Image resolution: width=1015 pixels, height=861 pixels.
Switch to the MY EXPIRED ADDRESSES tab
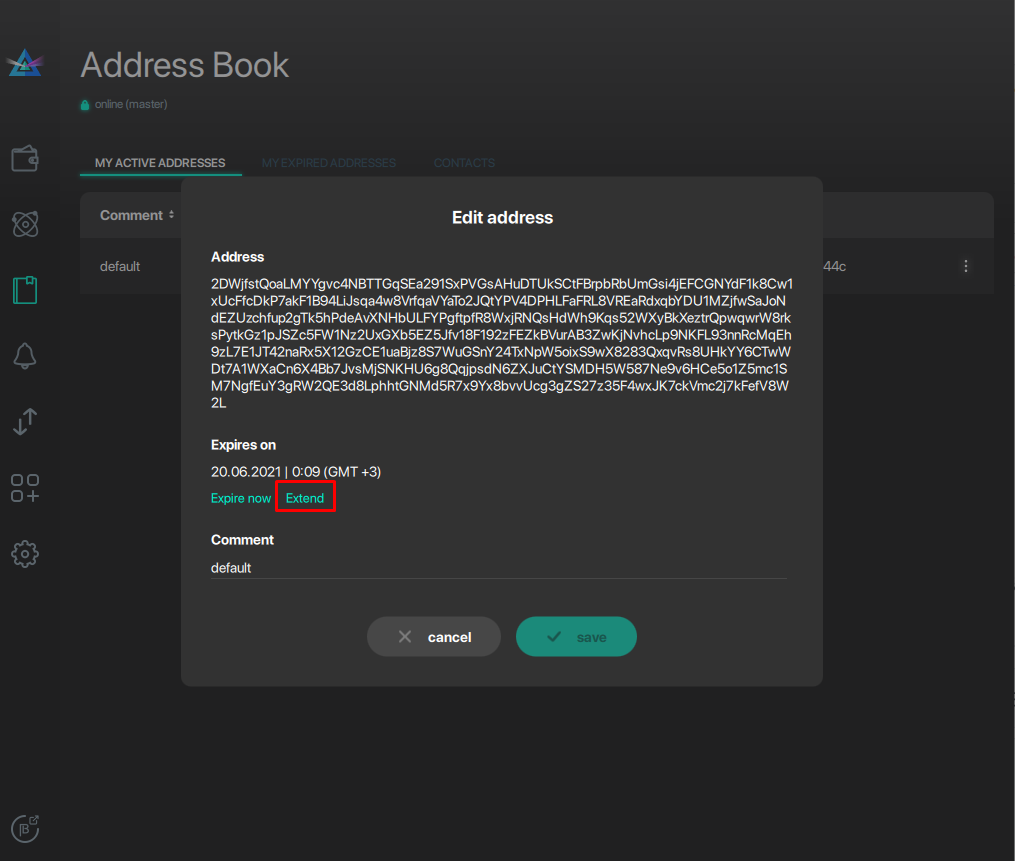329,162
